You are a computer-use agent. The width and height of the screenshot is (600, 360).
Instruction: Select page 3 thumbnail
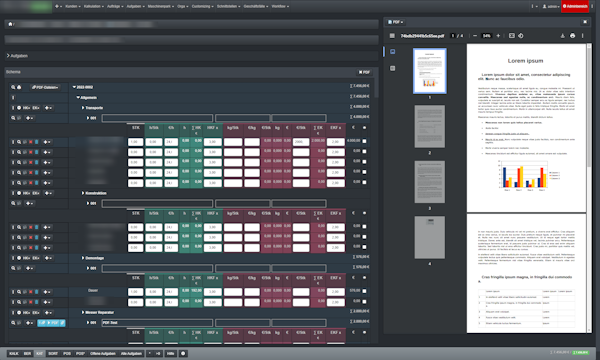point(430,182)
